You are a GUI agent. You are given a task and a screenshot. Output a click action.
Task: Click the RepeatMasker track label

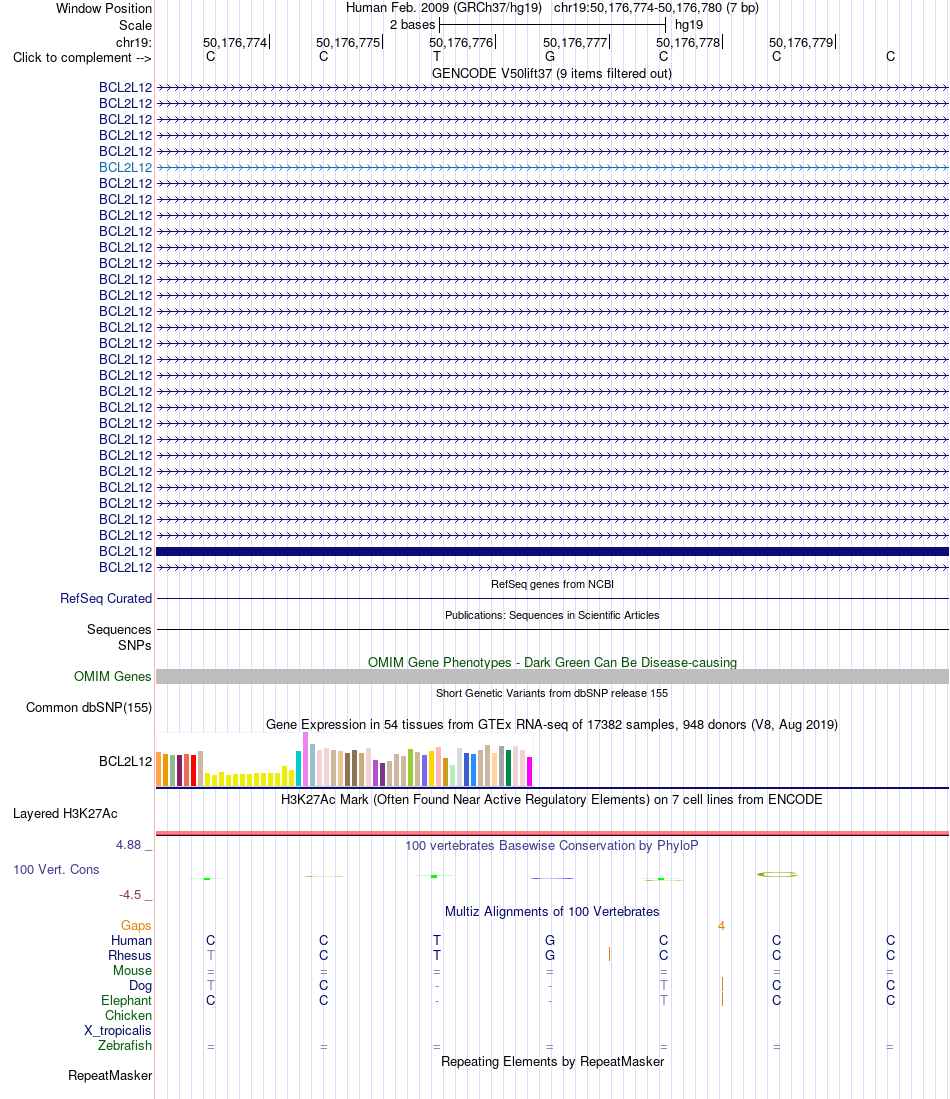click(x=110, y=1076)
